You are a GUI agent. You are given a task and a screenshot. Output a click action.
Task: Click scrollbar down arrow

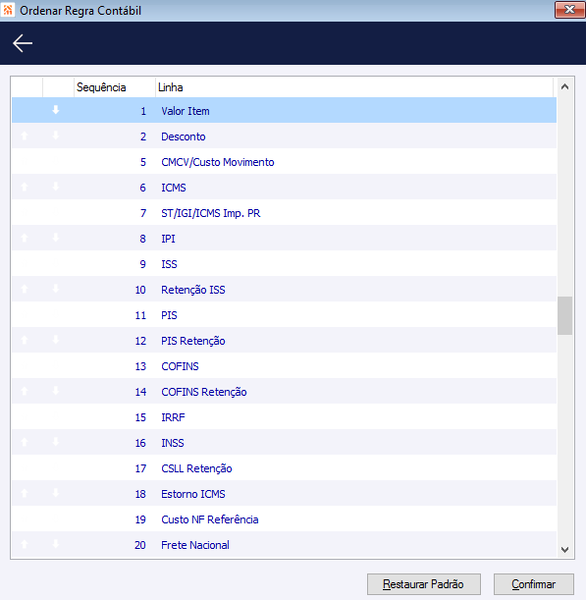tap(565, 549)
